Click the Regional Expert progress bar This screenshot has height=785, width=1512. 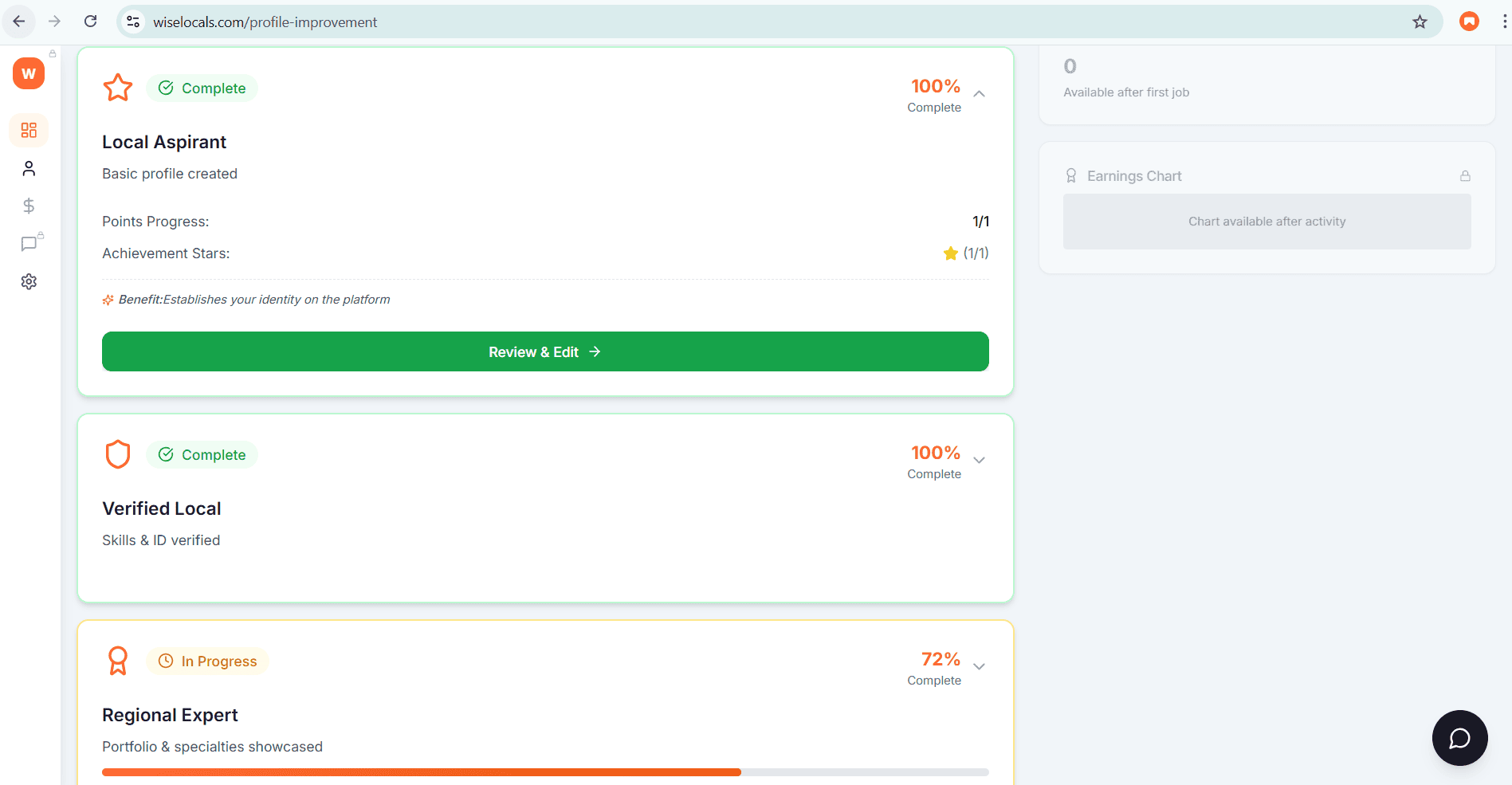(x=545, y=771)
